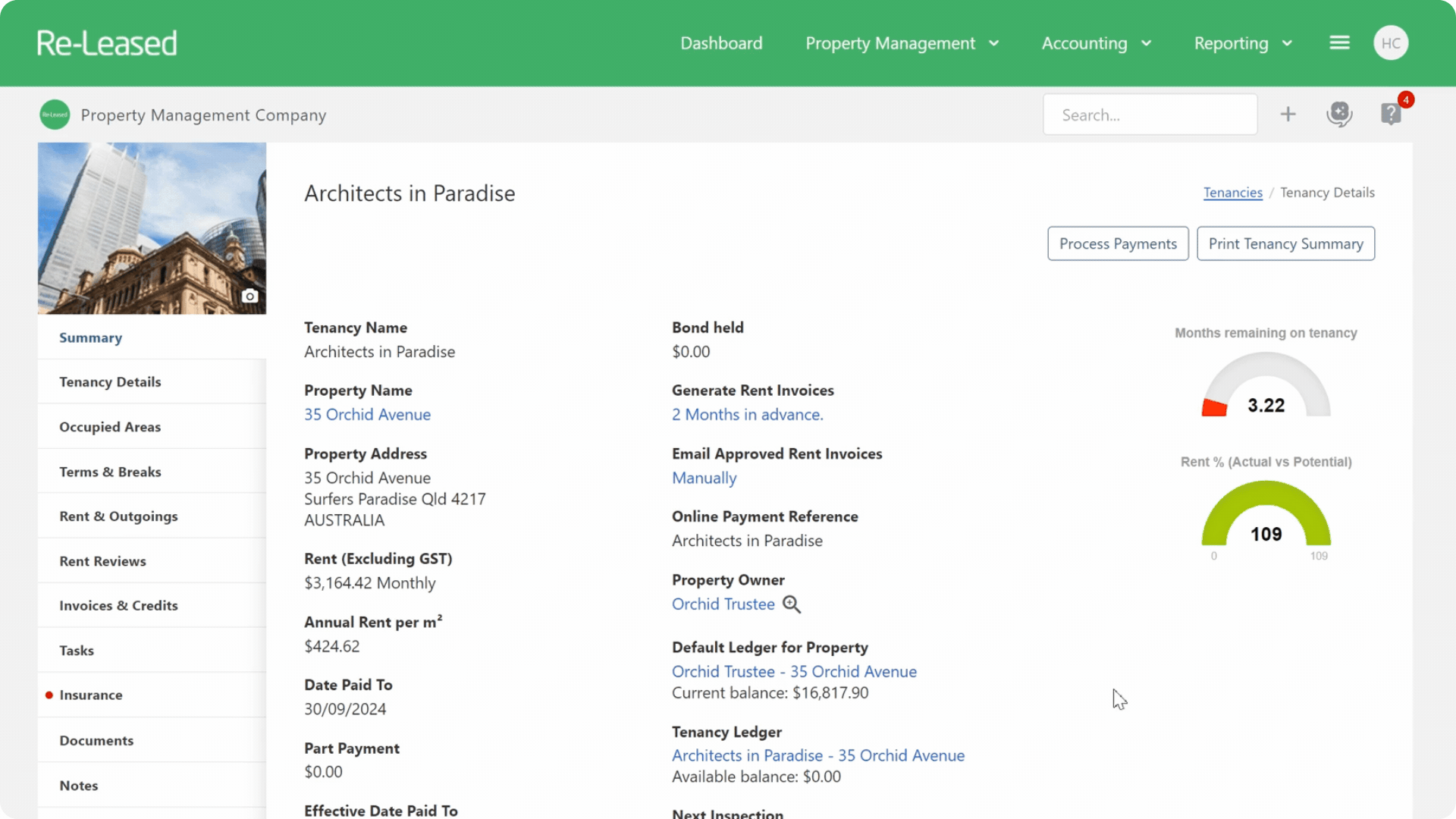Screen dimensions: 1456x819
Task: Open the Insurance sidebar tab
Action: coord(152,695)
